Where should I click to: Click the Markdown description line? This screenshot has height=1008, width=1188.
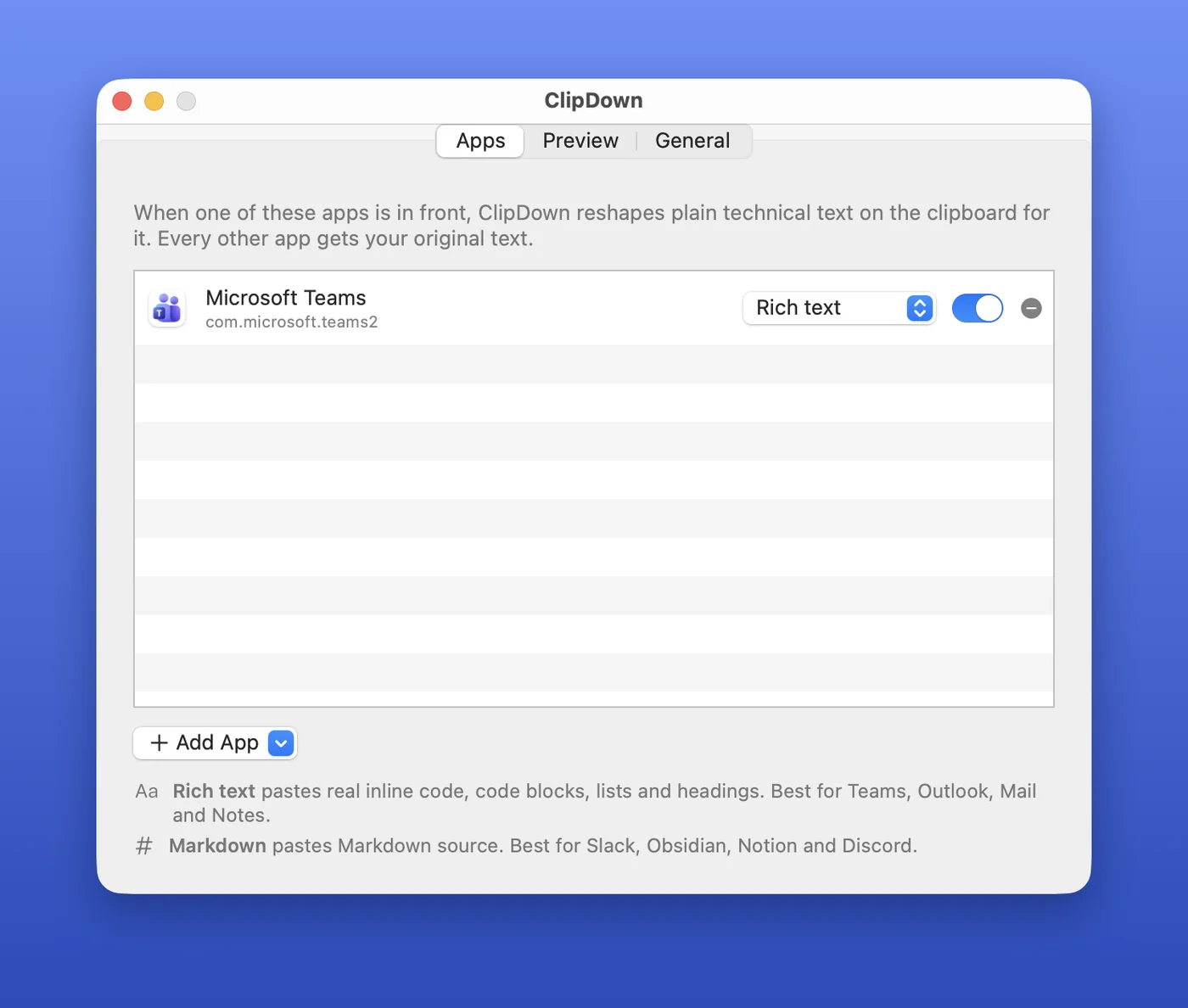(543, 846)
